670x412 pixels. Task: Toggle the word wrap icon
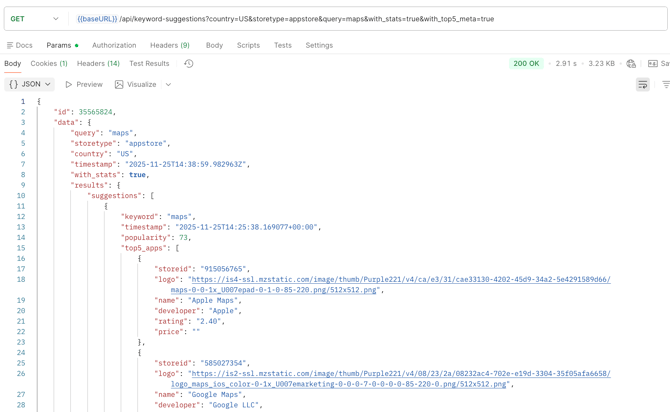[x=642, y=85]
